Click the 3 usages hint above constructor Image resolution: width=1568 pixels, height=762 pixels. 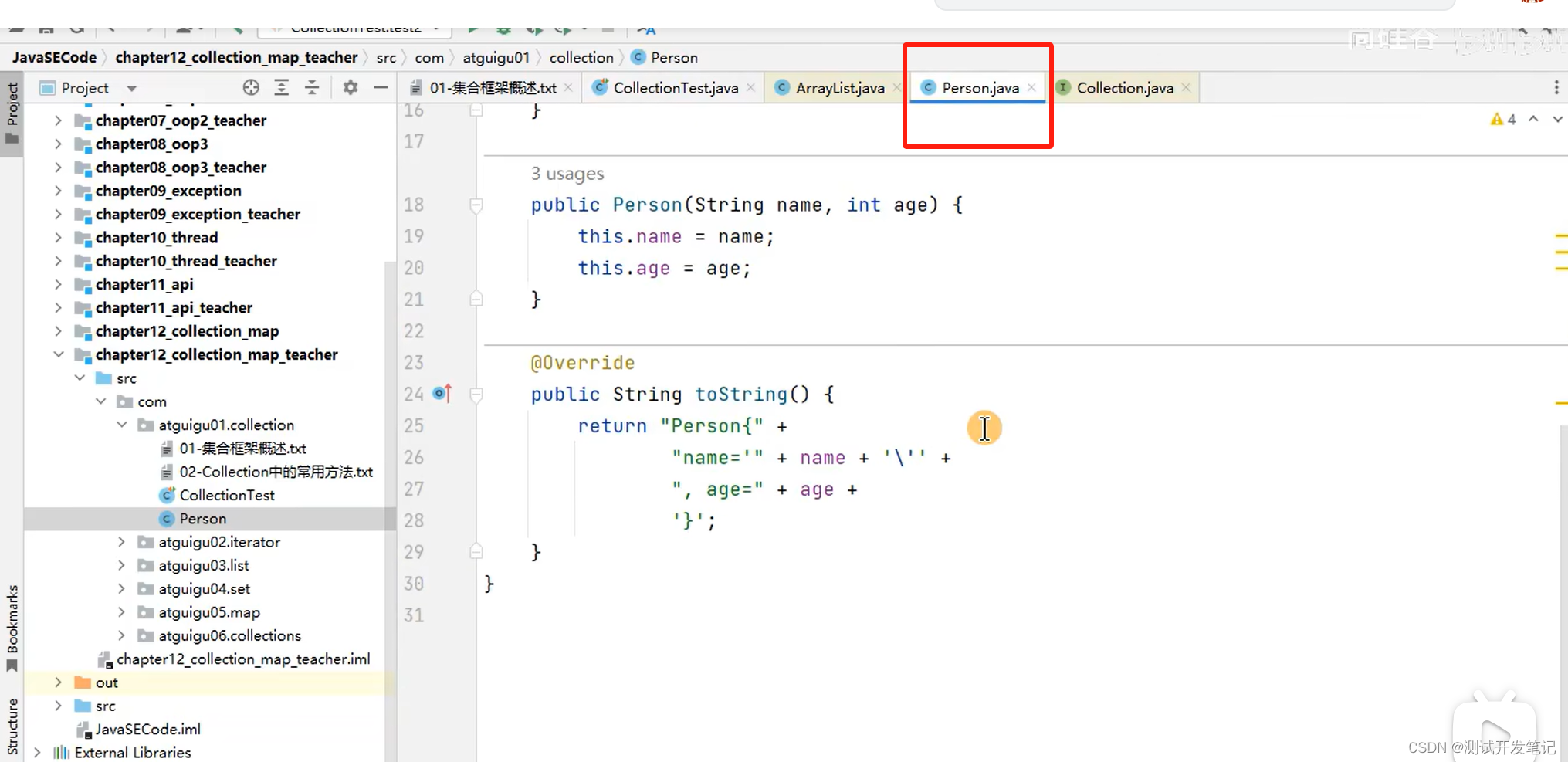tap(567, 174)
